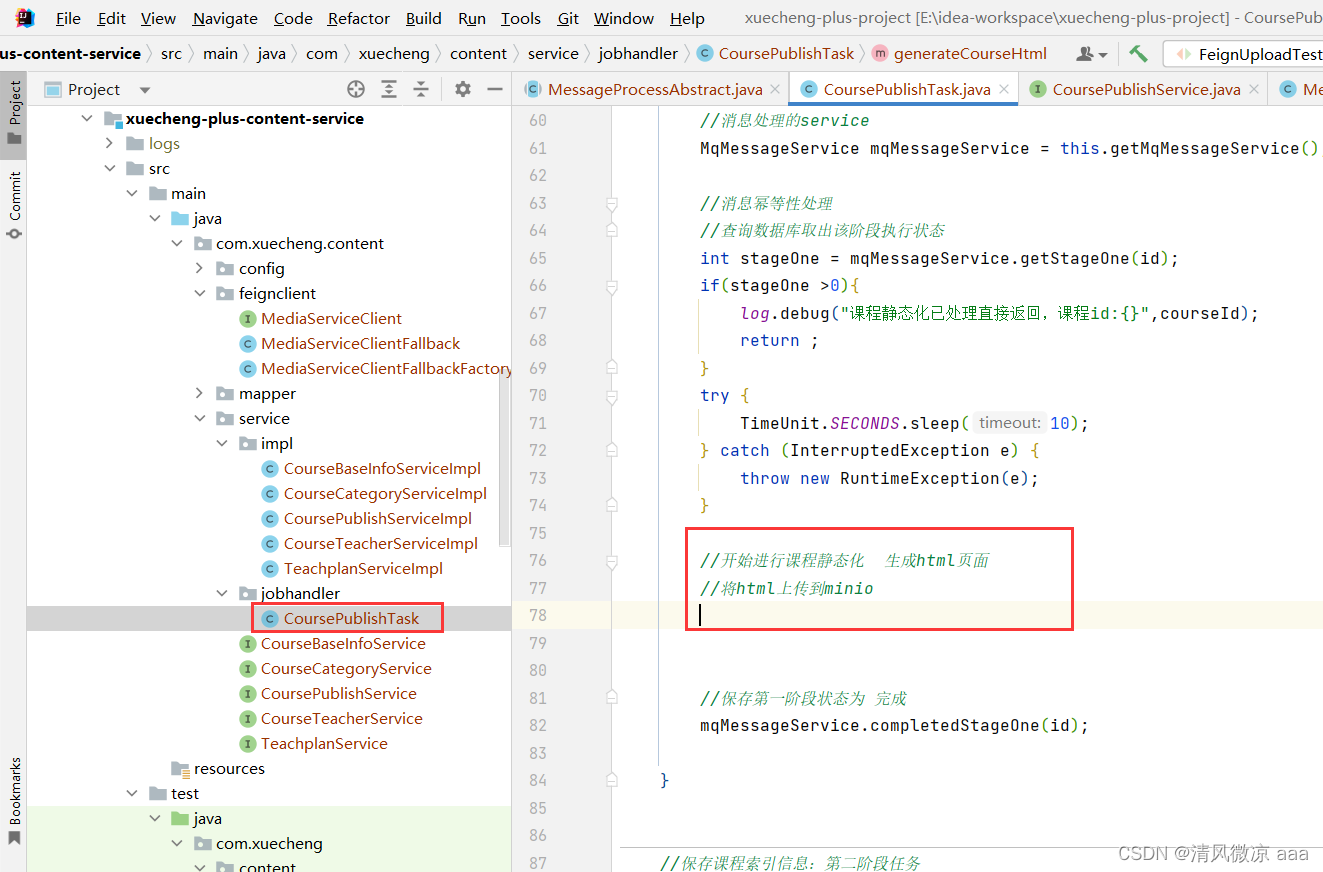The width and height of the screenshot is (1323, 872).
Task: Hide the Project panel with minus icon
Action: 494,89
